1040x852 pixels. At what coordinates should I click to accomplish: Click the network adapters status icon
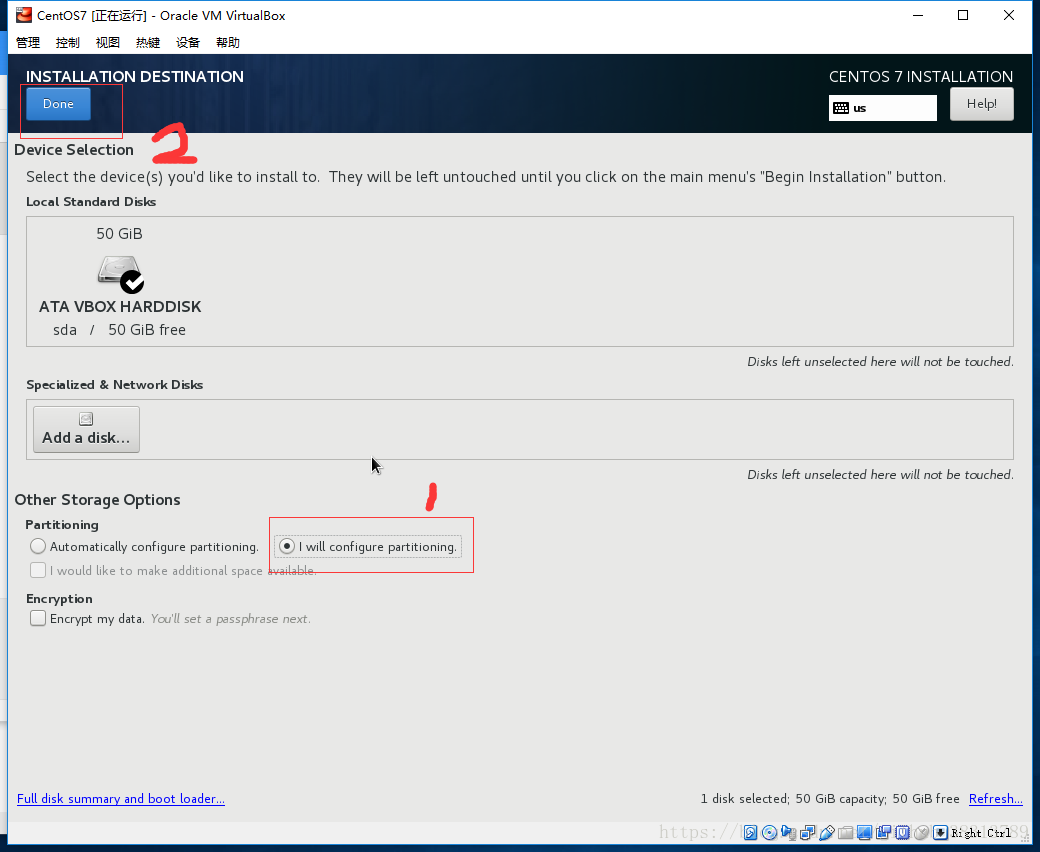tap(808, 832)
